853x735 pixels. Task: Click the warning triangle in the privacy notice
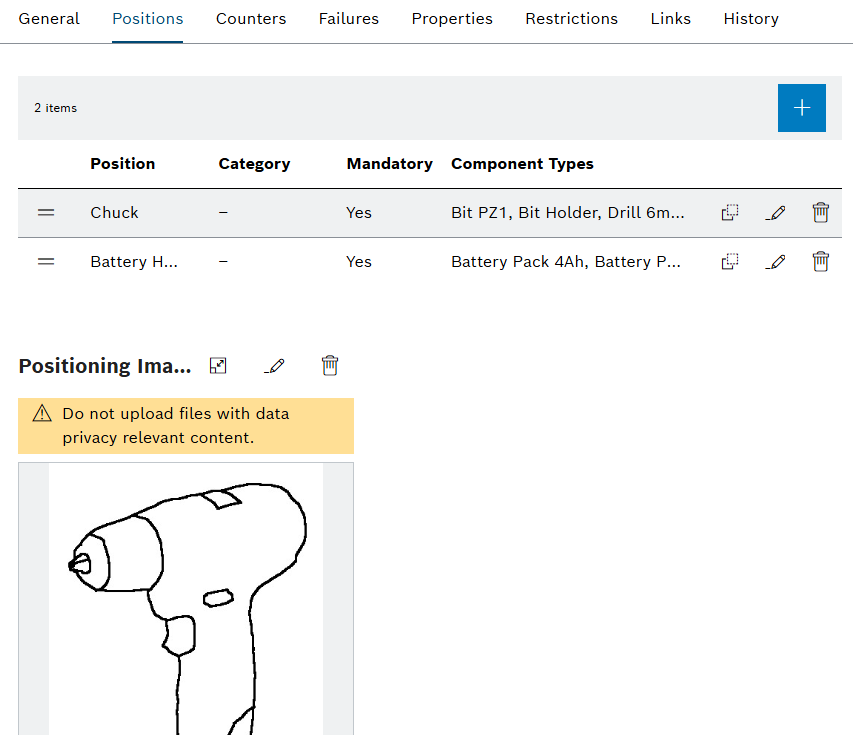coord(42,413)
